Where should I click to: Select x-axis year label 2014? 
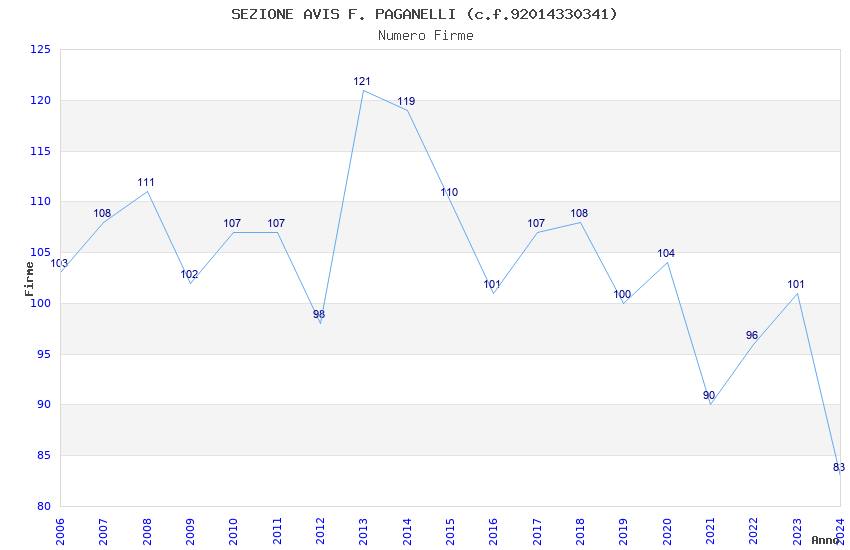click(407, 531)
